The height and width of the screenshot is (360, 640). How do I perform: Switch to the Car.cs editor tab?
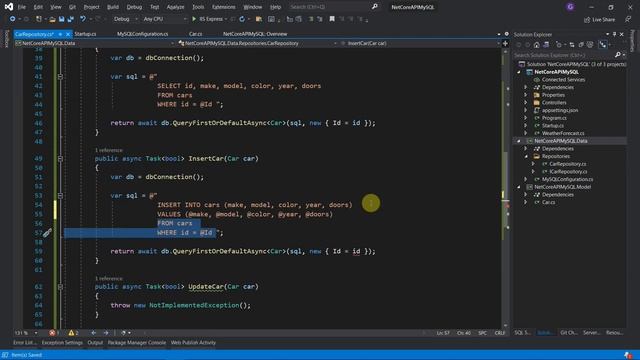pos(196,34)
